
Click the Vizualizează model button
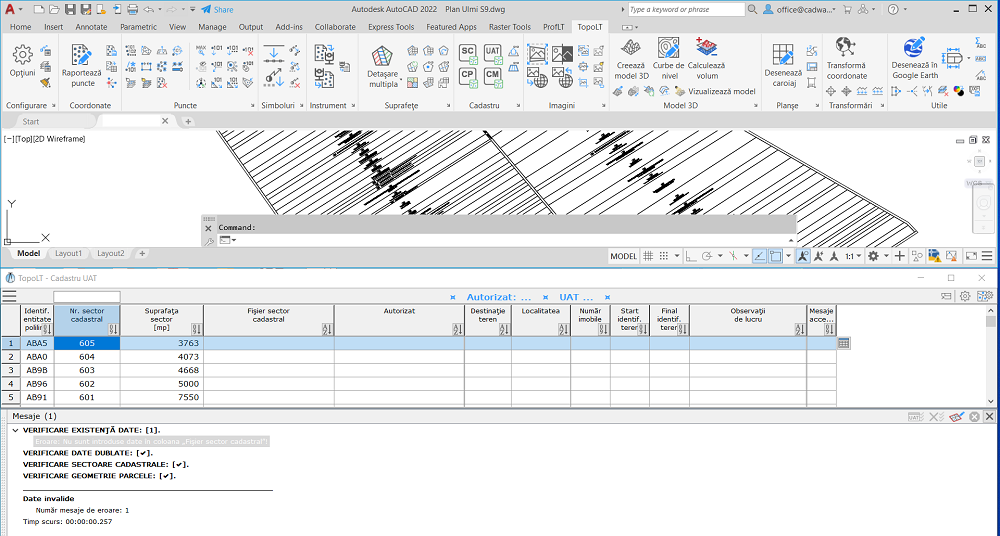(715, 92)
